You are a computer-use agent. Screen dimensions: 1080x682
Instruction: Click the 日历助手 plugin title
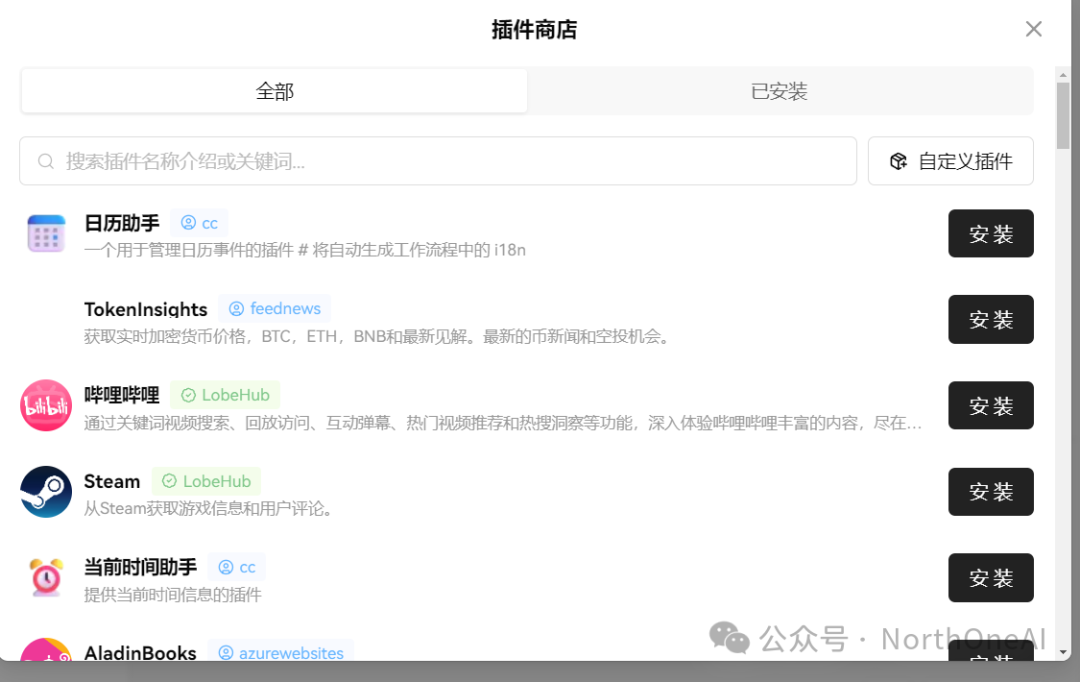pos(122,223)
